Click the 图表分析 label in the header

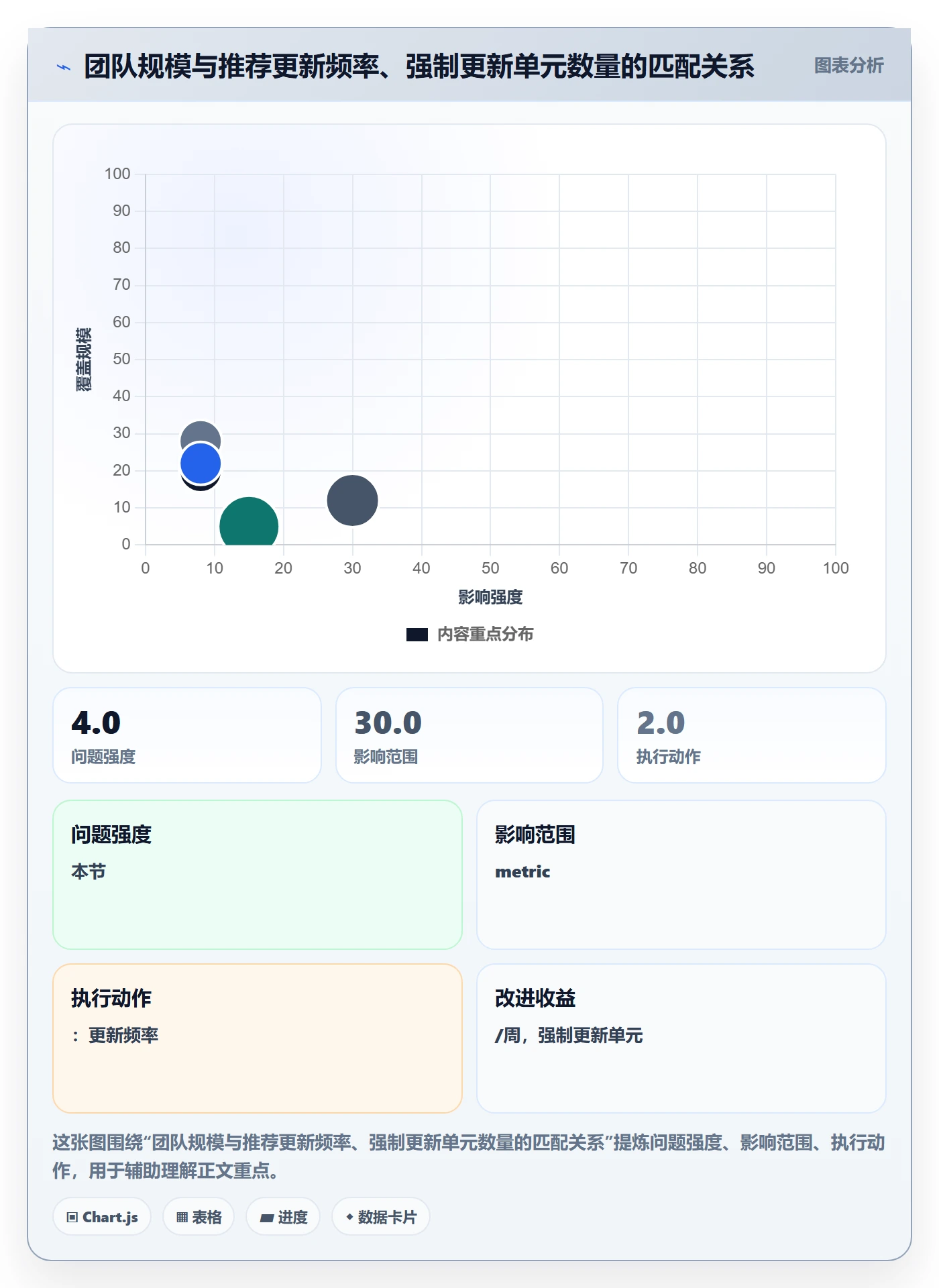pyautogui.click(x=848, y=66)
